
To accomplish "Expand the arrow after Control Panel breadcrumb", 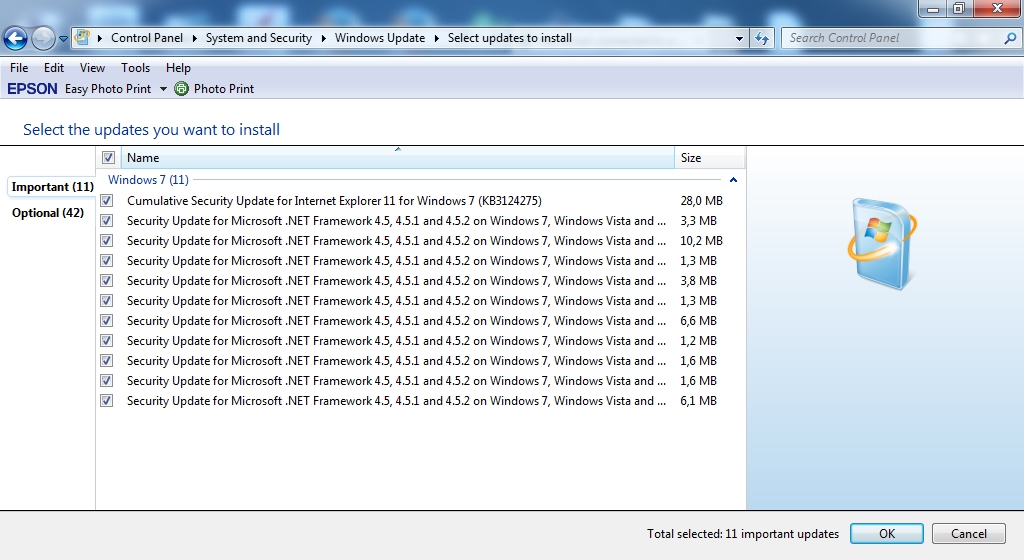I will [195, 39].
